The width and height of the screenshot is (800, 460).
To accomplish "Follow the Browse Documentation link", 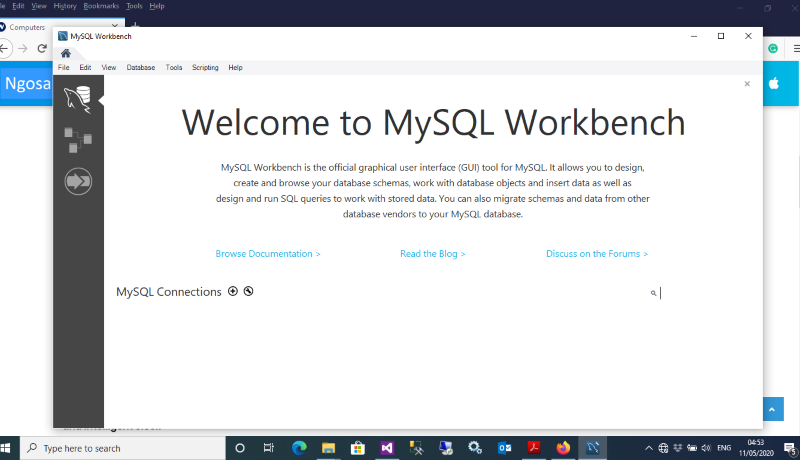I will click(x=268, y=253).
